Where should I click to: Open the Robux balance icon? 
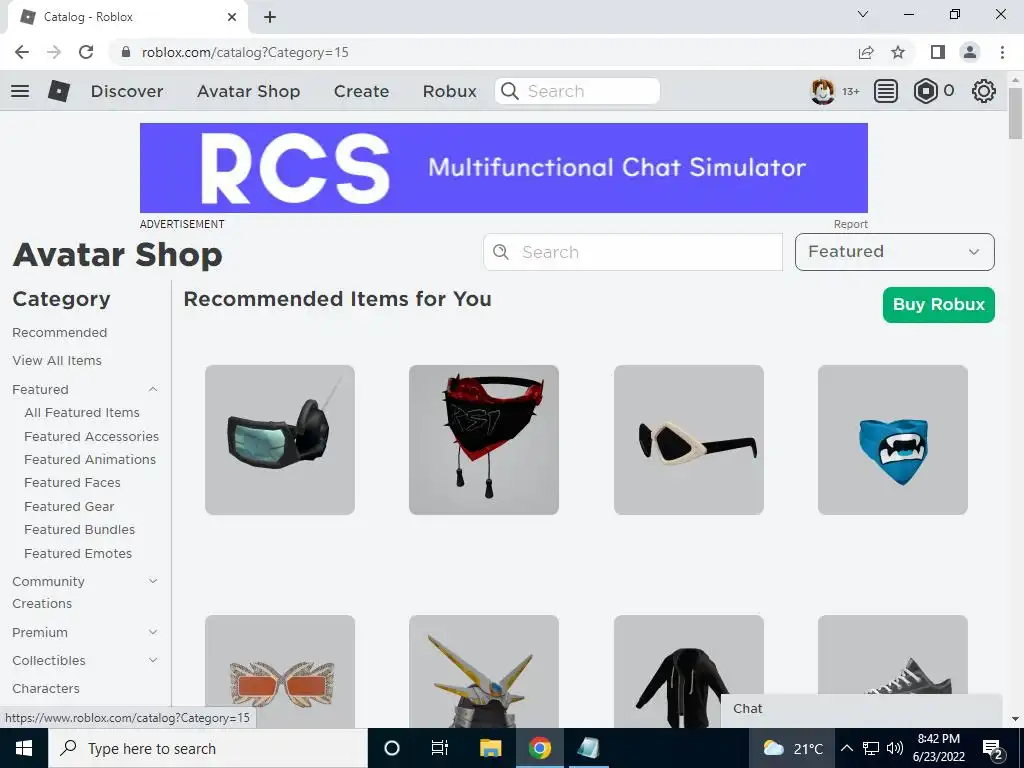point(925,91)
